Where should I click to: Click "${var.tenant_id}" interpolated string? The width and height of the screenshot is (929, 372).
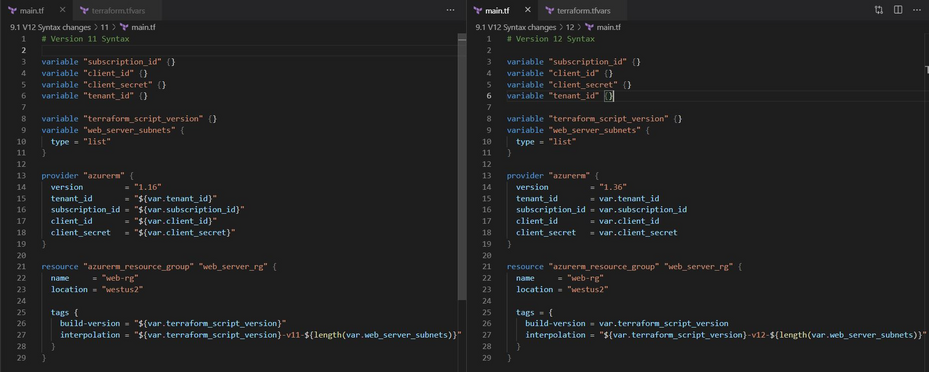[175, 198]
